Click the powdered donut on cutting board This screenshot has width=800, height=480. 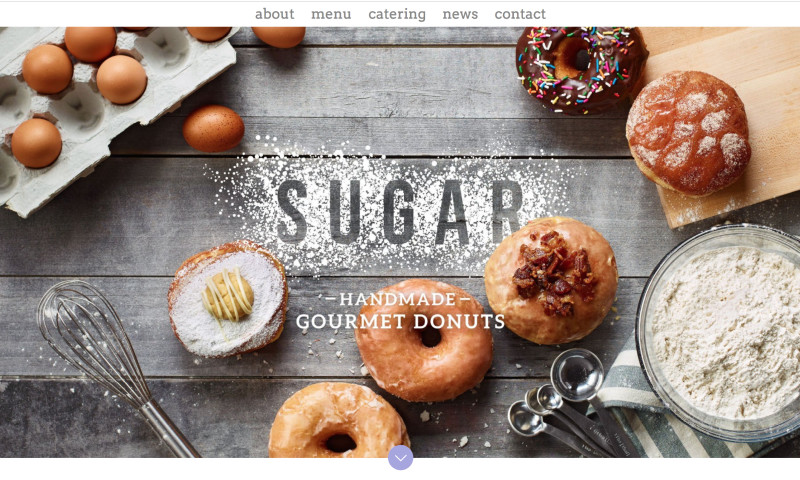pyautogui.click(x=688, y=133)
